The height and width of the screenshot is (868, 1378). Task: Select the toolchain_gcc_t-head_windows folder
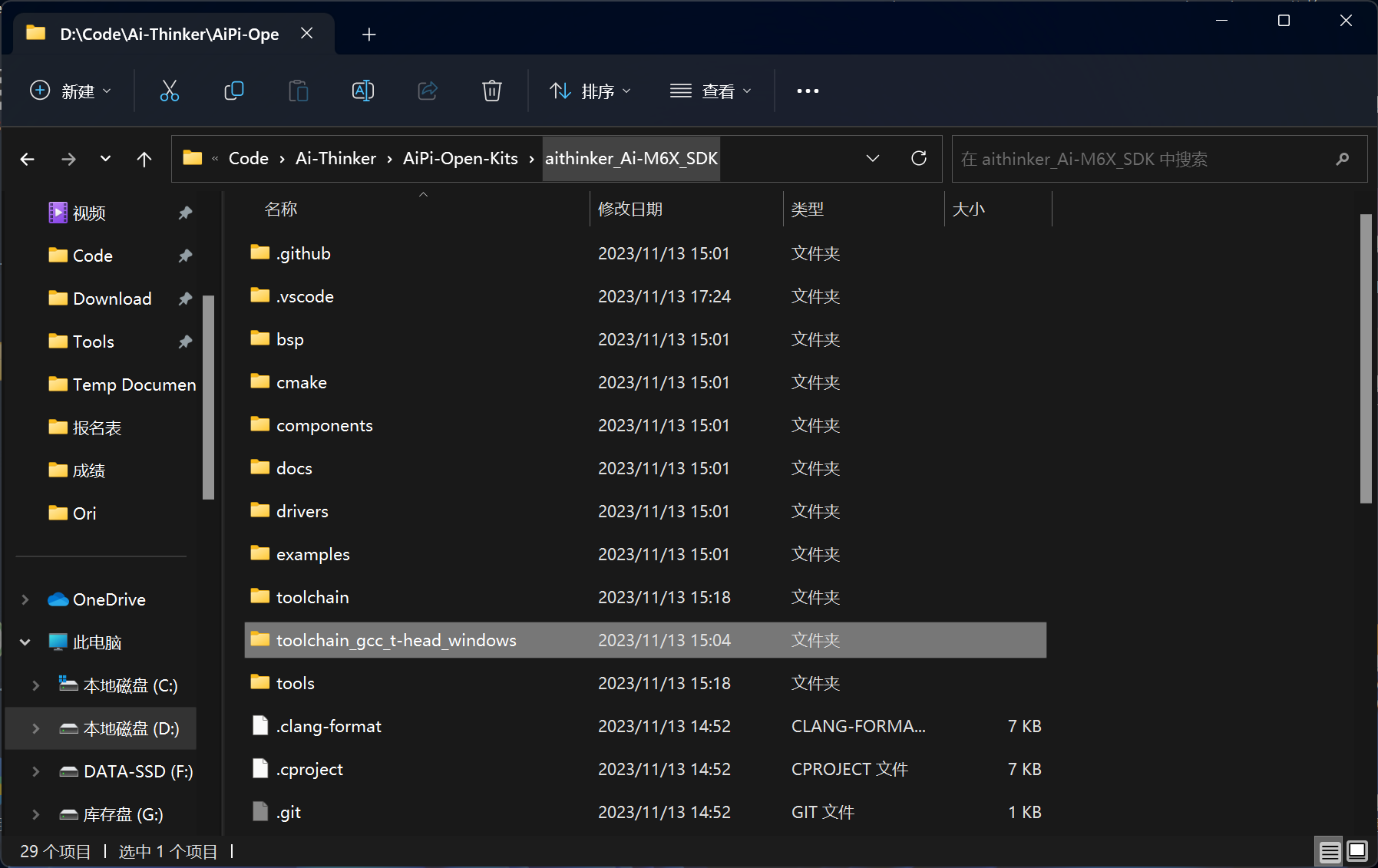(x=646, y=640)
